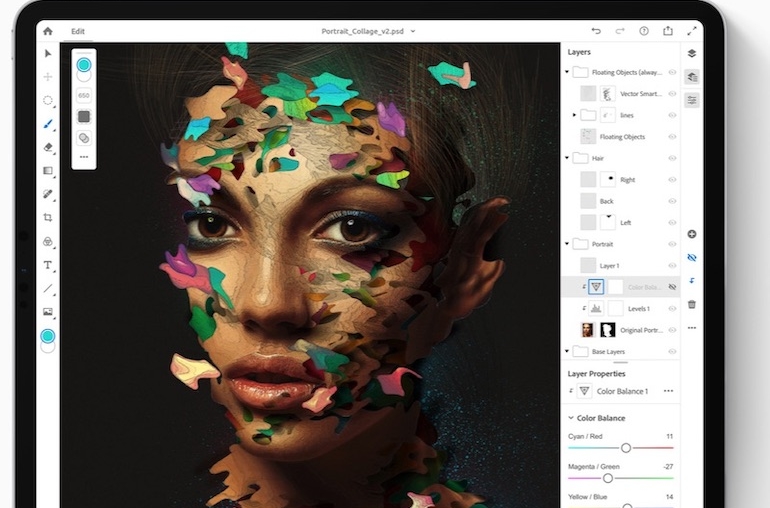770x508 pixels.
Task: Select the Type tool
Action: (x=48, y=265)
